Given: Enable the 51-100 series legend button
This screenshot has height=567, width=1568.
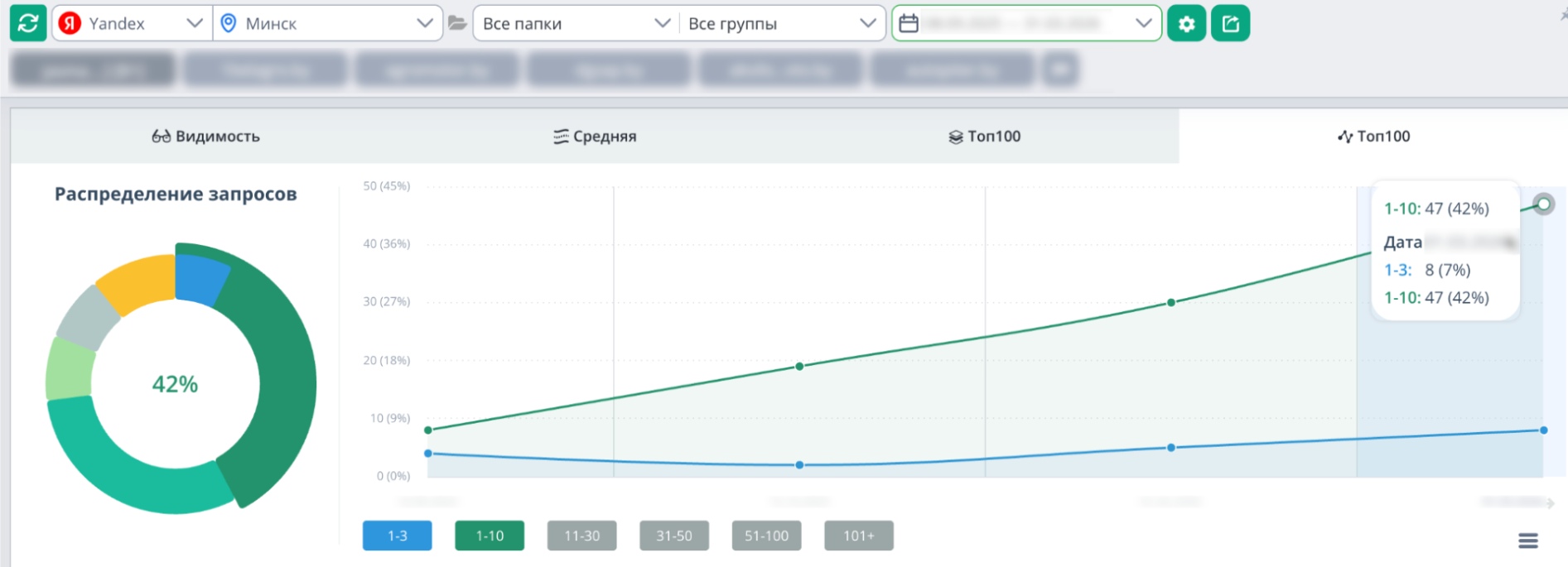Looking at the screenshot, I should click(x=766, y=536).
